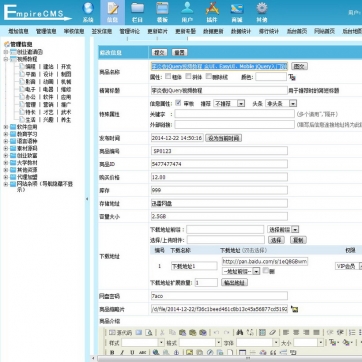Click the insert image icon in editor toolbar
The height and width of the screenshot is (362, 362).
click(189, 352)
